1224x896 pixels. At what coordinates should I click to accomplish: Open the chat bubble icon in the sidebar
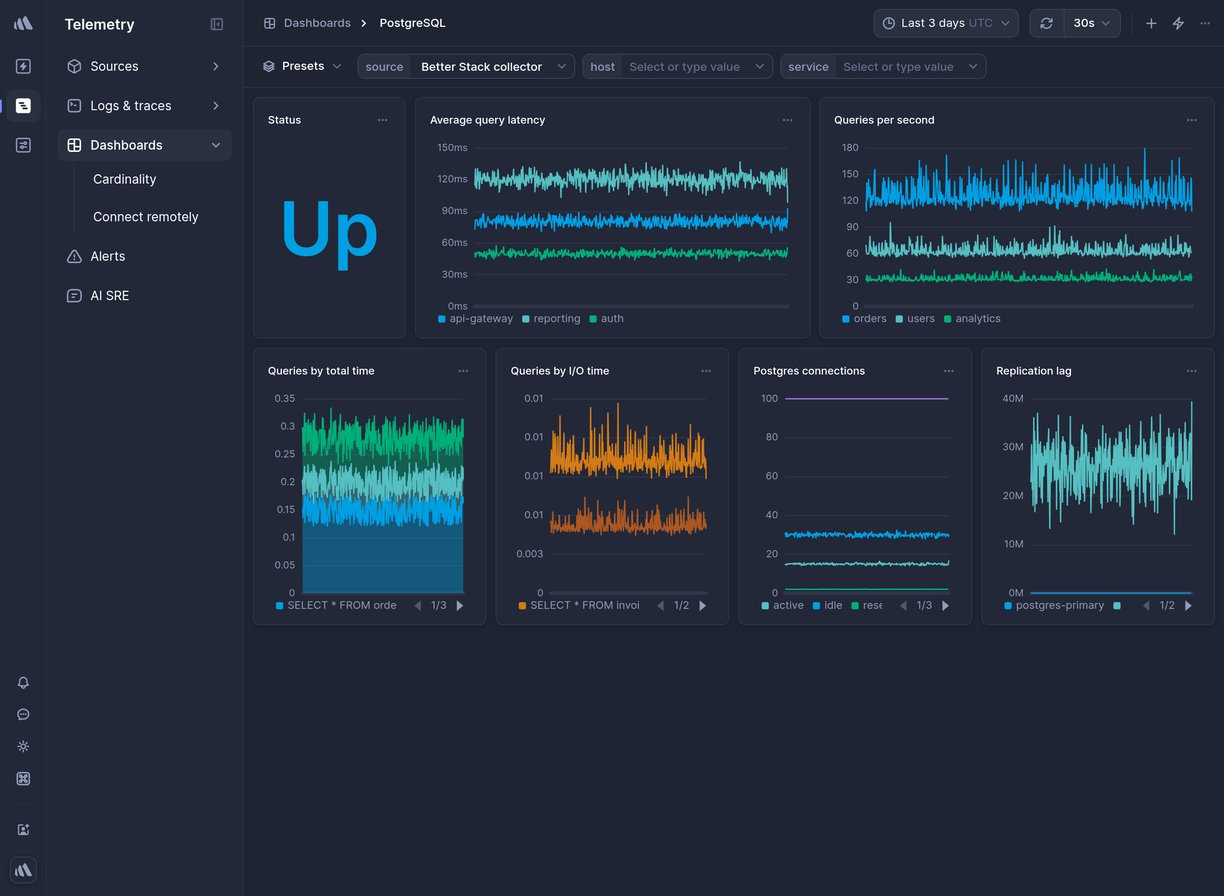tap(22, 715)
